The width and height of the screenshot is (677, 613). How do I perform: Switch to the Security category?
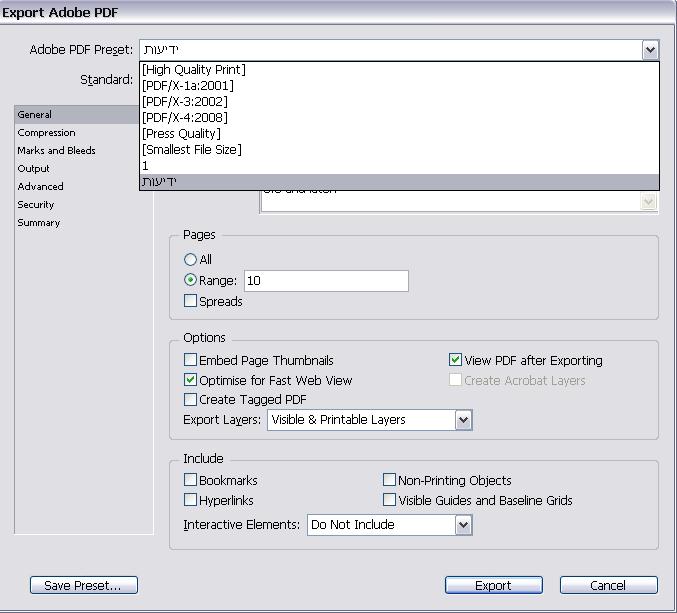(x=35, y=205)
